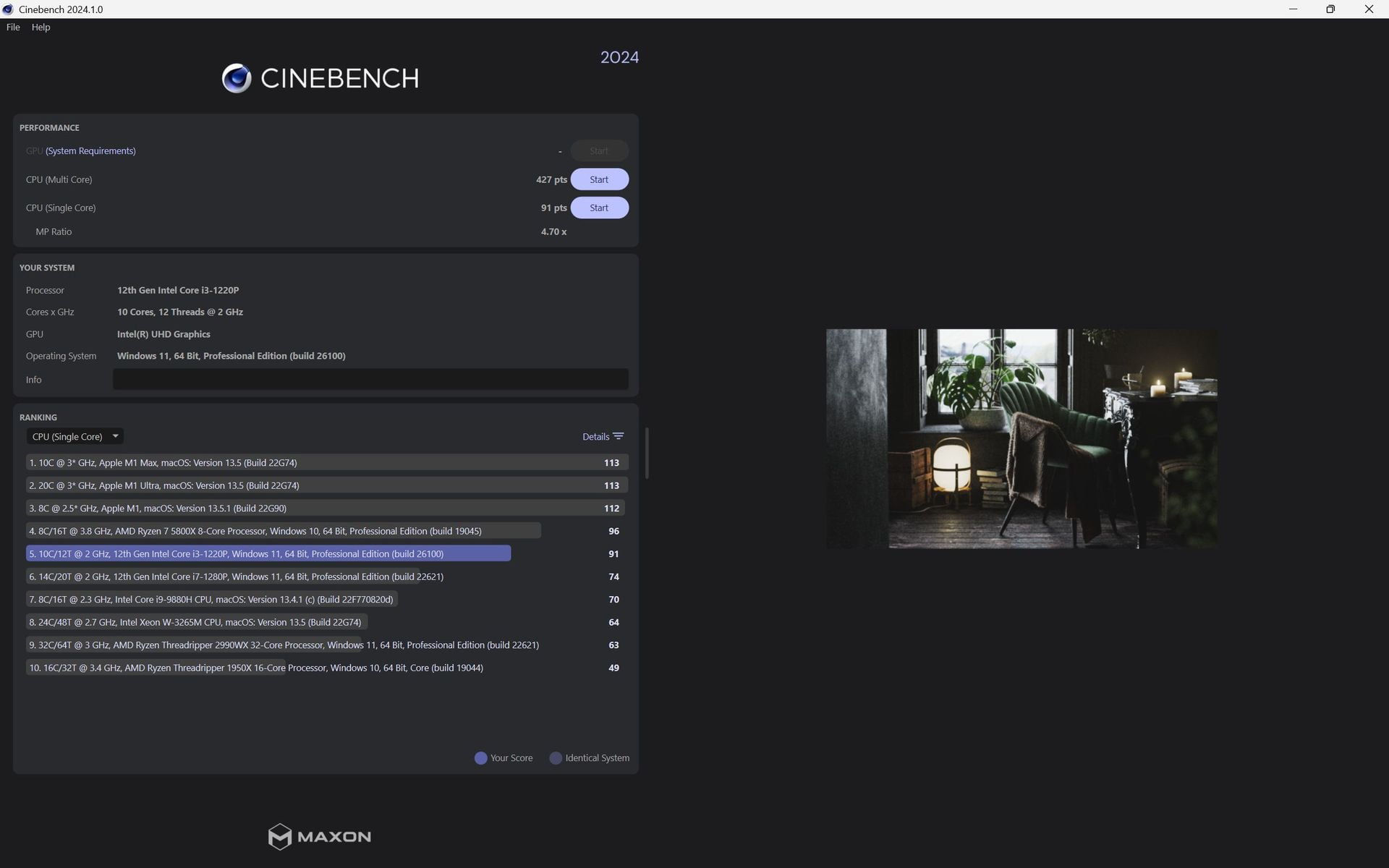Select the Apple M1 8C ranking row
1389x868 pixels.
(327, 508)
